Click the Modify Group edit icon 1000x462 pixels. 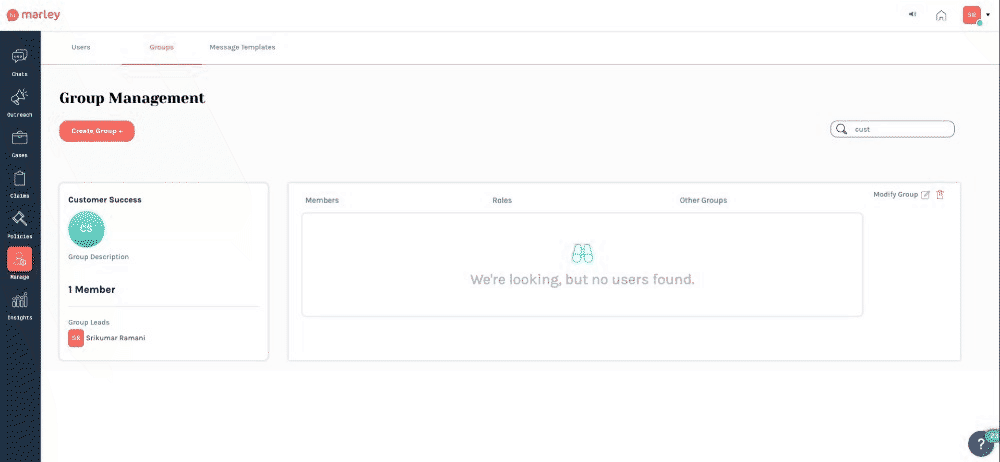click(x=925, y=194)
